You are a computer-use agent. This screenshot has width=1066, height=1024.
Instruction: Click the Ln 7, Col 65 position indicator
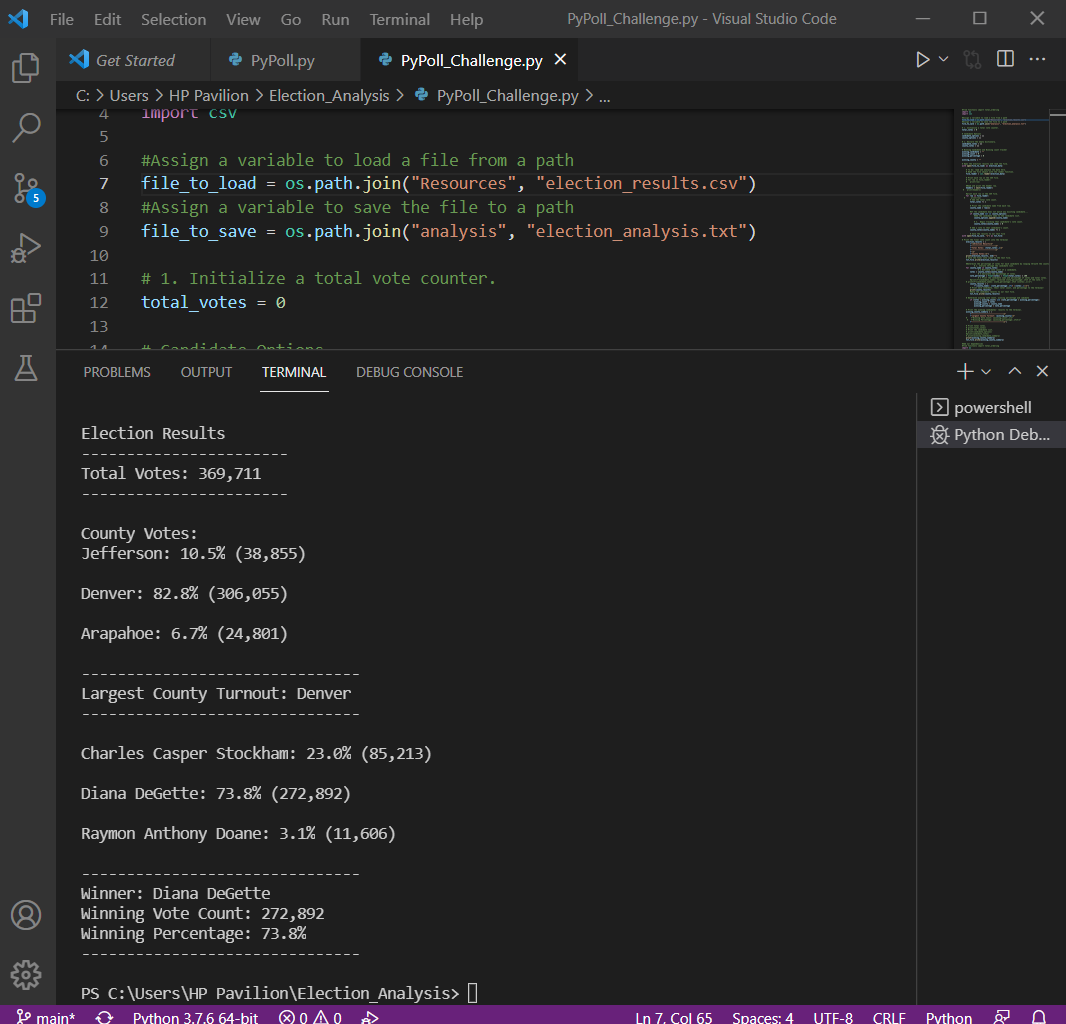click(673, 1017)
